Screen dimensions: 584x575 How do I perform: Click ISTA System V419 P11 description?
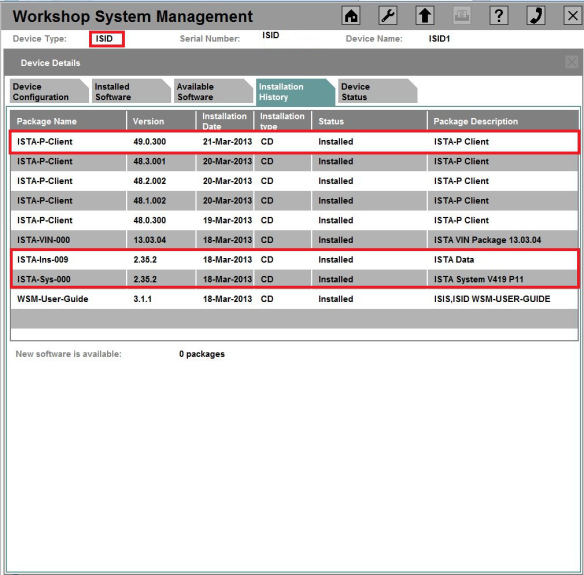[479, 279]
